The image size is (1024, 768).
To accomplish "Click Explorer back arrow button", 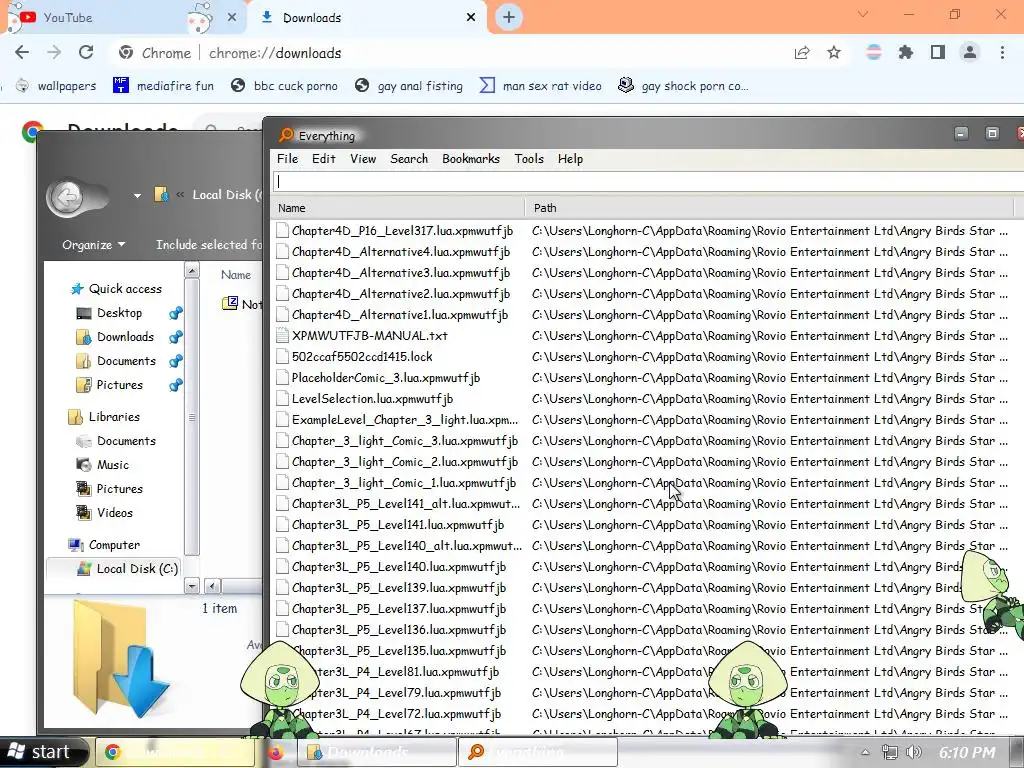I will click(x=67, y=196).
